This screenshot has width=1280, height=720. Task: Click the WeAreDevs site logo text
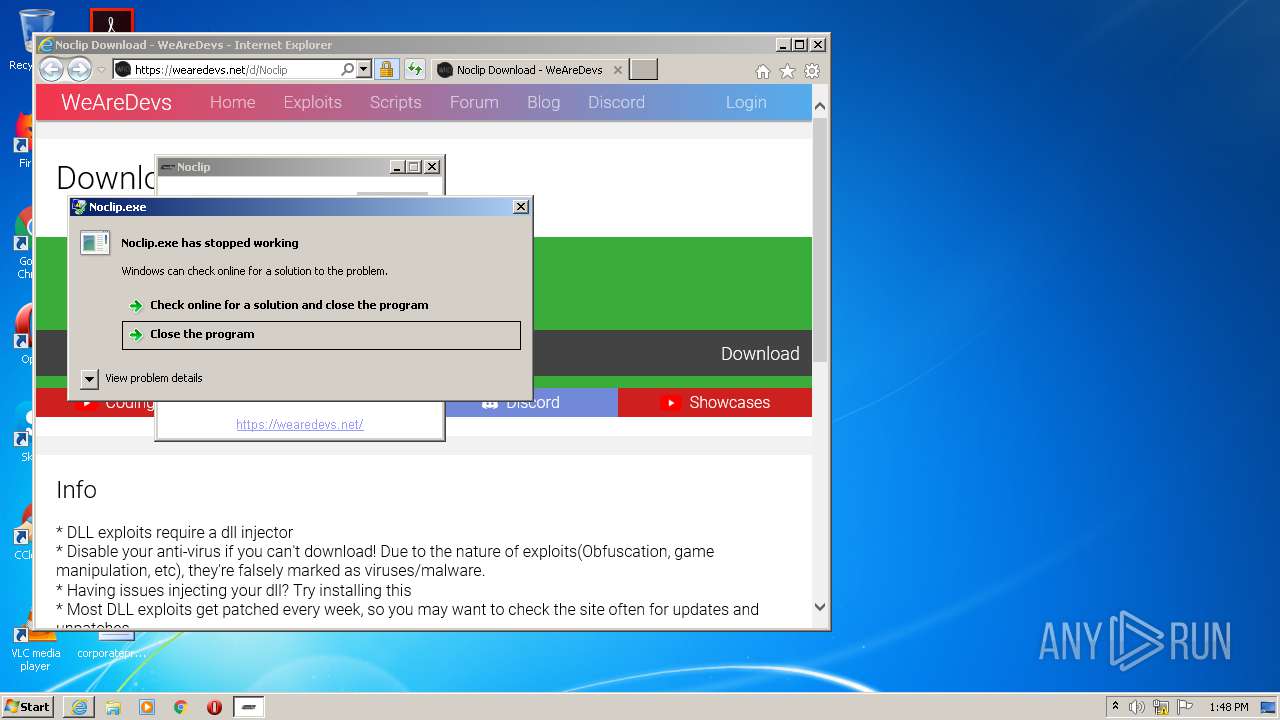click(116, 102)
